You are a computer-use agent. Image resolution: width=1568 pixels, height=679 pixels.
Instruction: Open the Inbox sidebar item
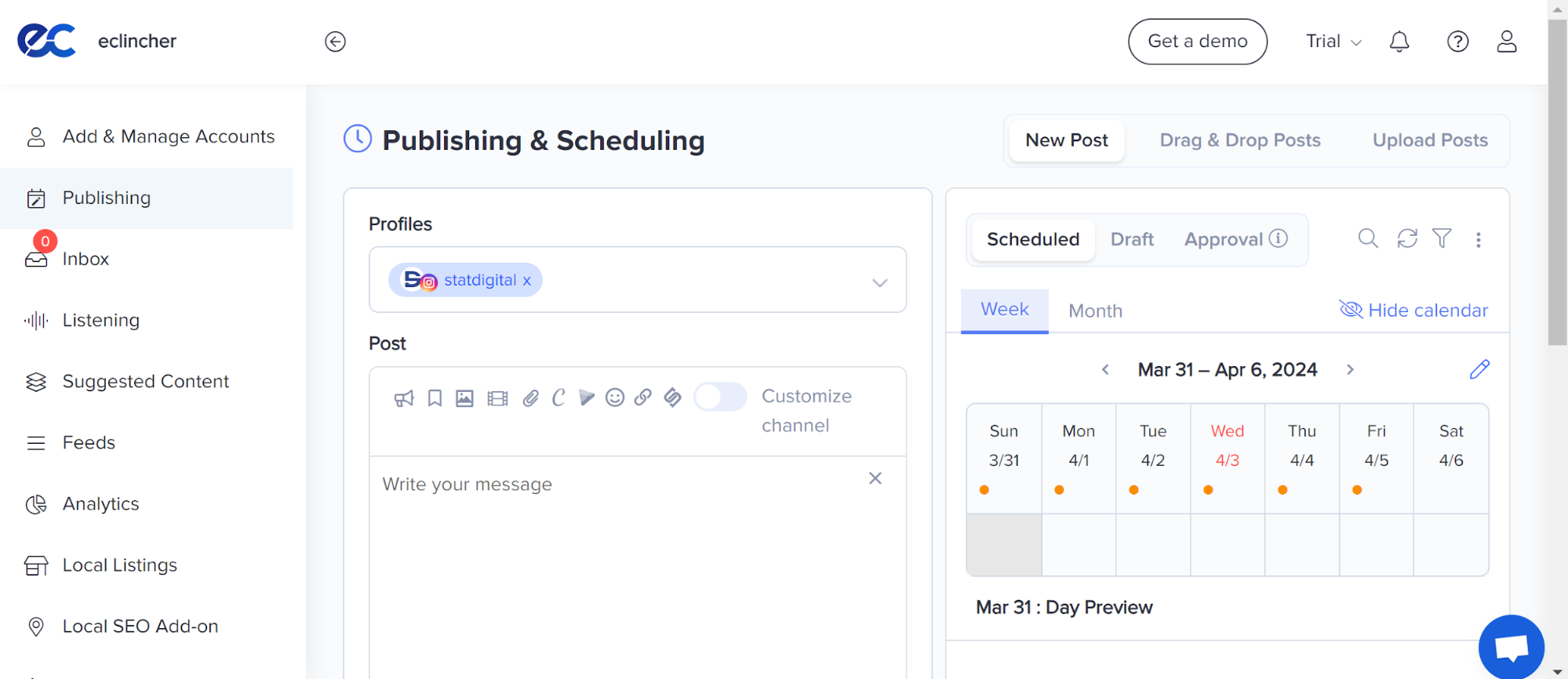click(146, 259)
